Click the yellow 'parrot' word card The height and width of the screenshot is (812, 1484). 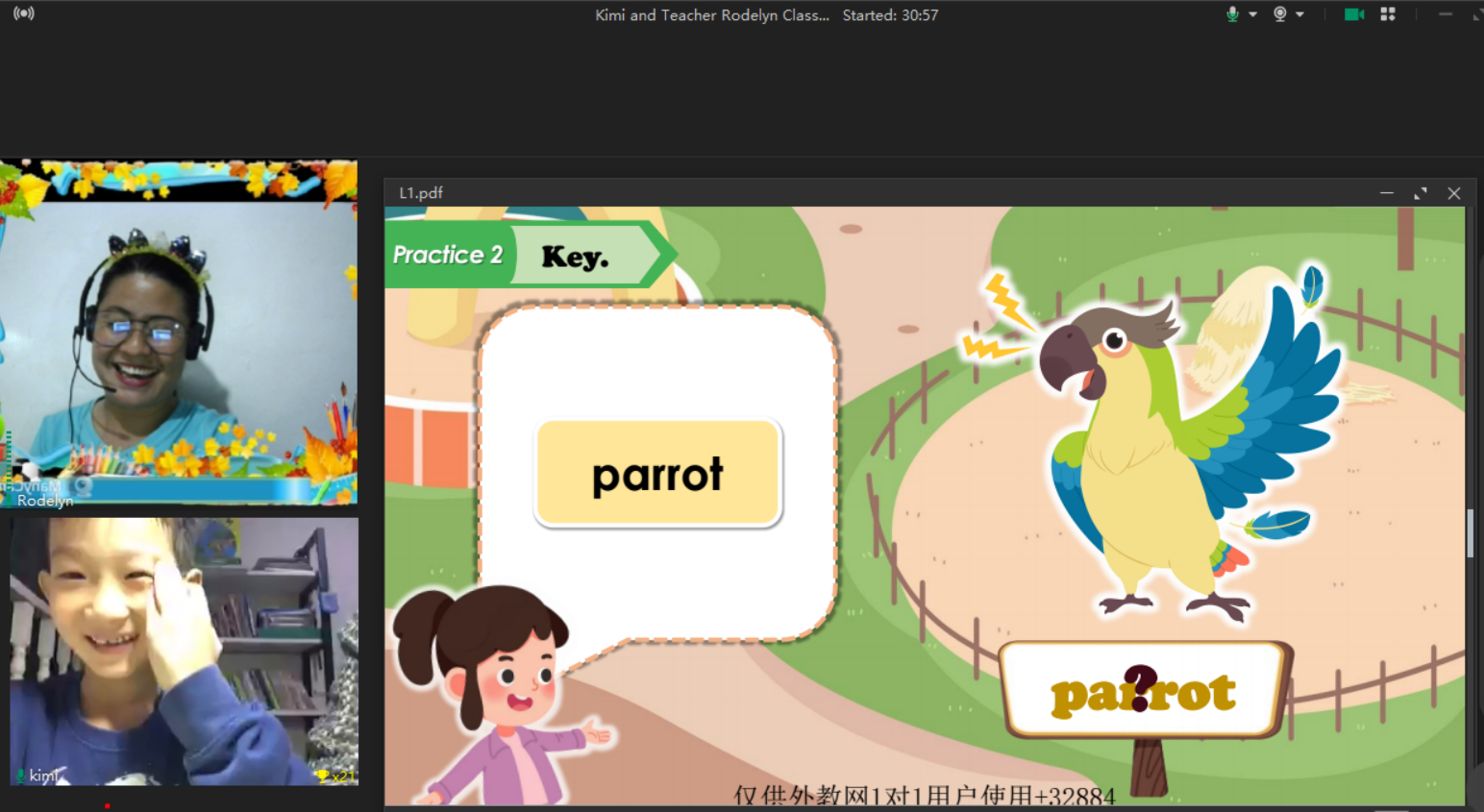point(658,474)
